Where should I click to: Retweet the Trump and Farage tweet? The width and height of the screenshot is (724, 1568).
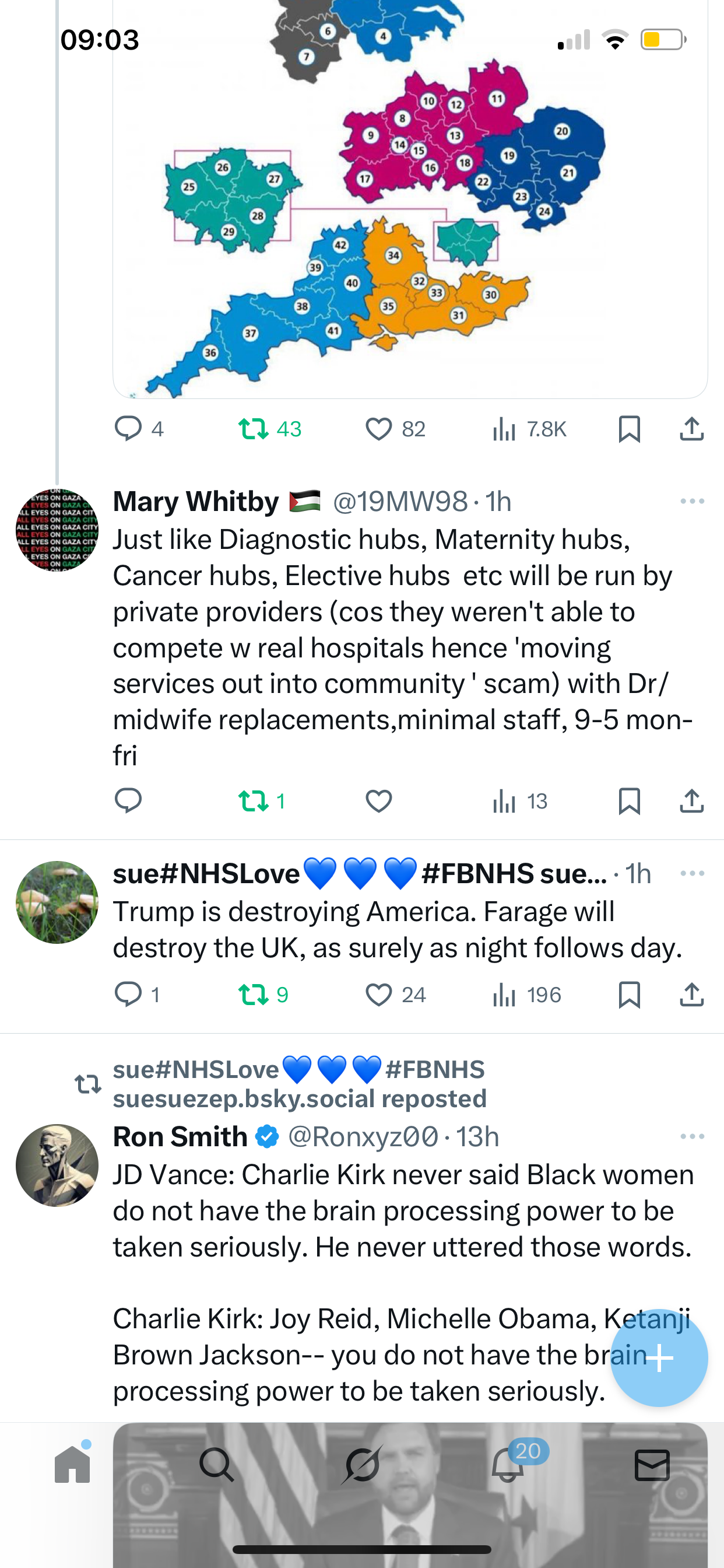tap(254, 995)
